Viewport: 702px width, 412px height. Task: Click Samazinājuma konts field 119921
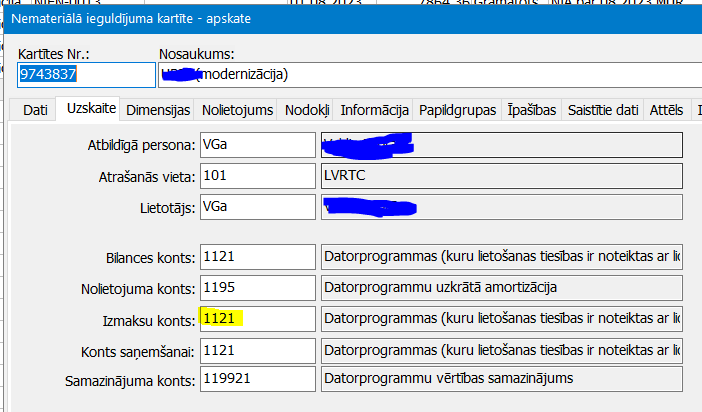coord(257,379)
